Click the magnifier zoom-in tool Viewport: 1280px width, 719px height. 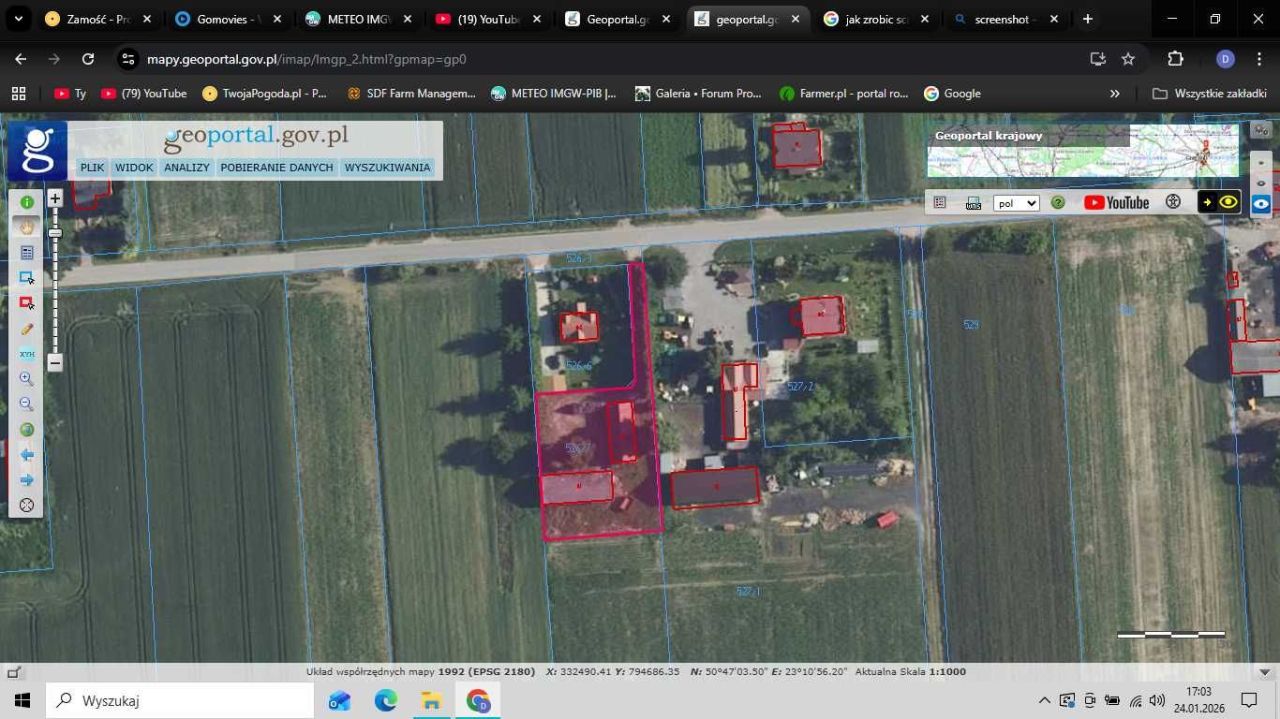(x=27, y=379)
